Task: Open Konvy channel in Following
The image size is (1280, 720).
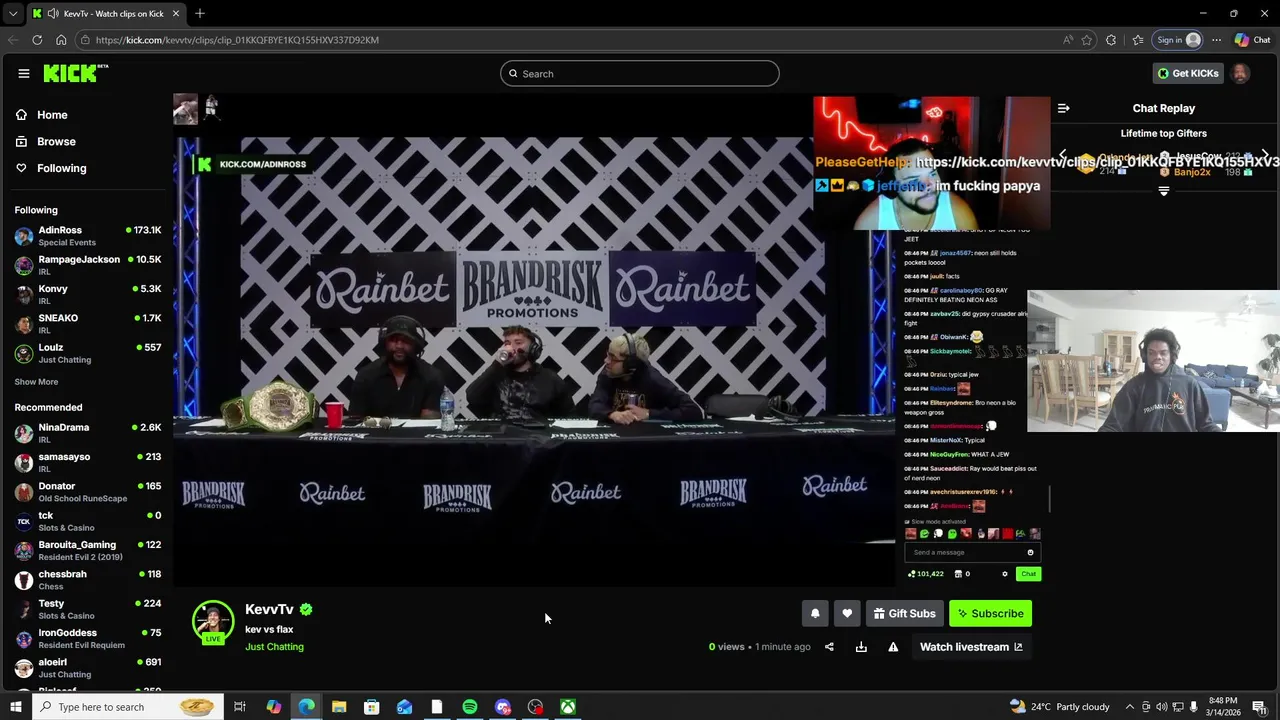Action: 88,294
